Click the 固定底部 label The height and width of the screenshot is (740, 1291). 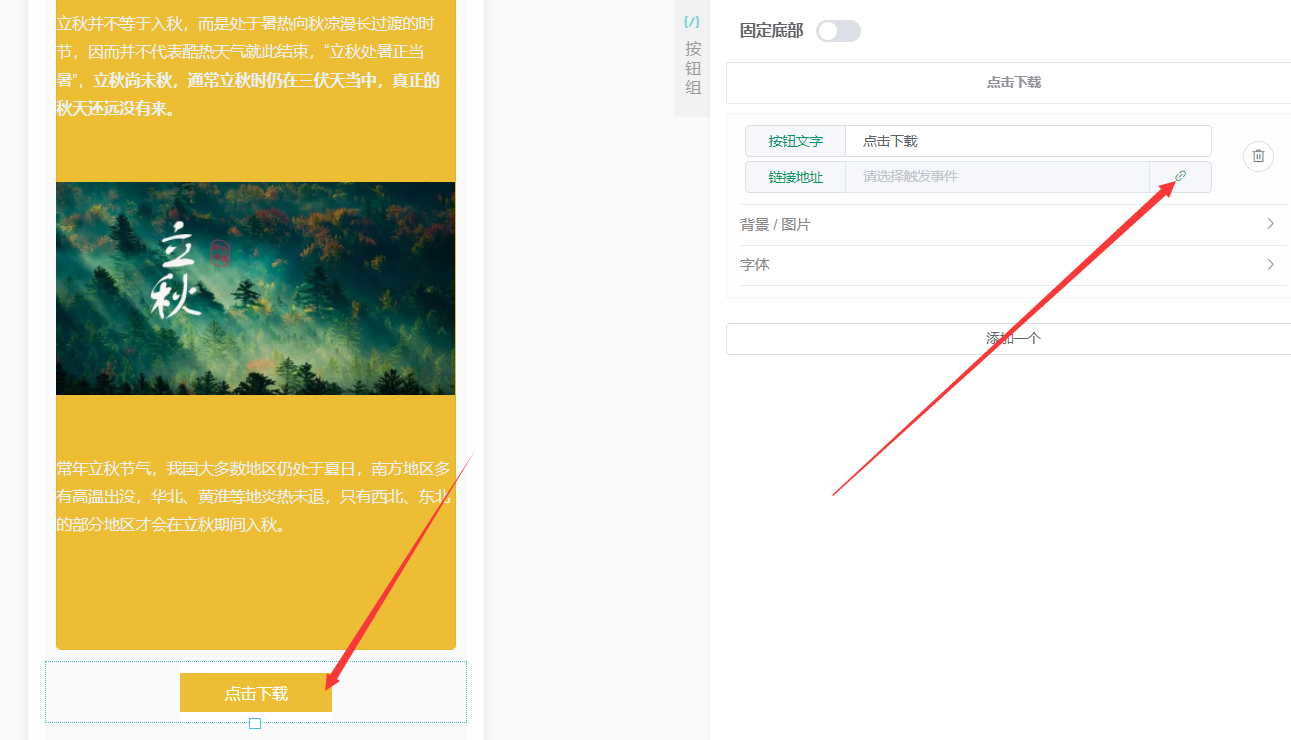771,31
